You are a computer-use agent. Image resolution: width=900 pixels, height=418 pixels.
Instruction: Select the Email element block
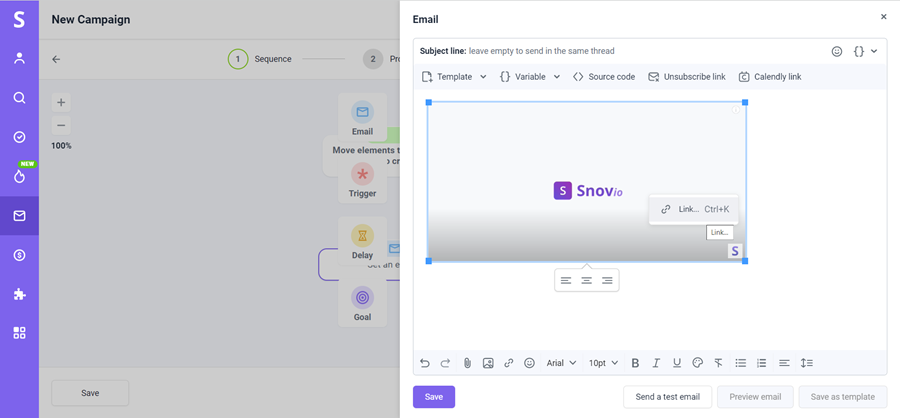click(362, 118)
